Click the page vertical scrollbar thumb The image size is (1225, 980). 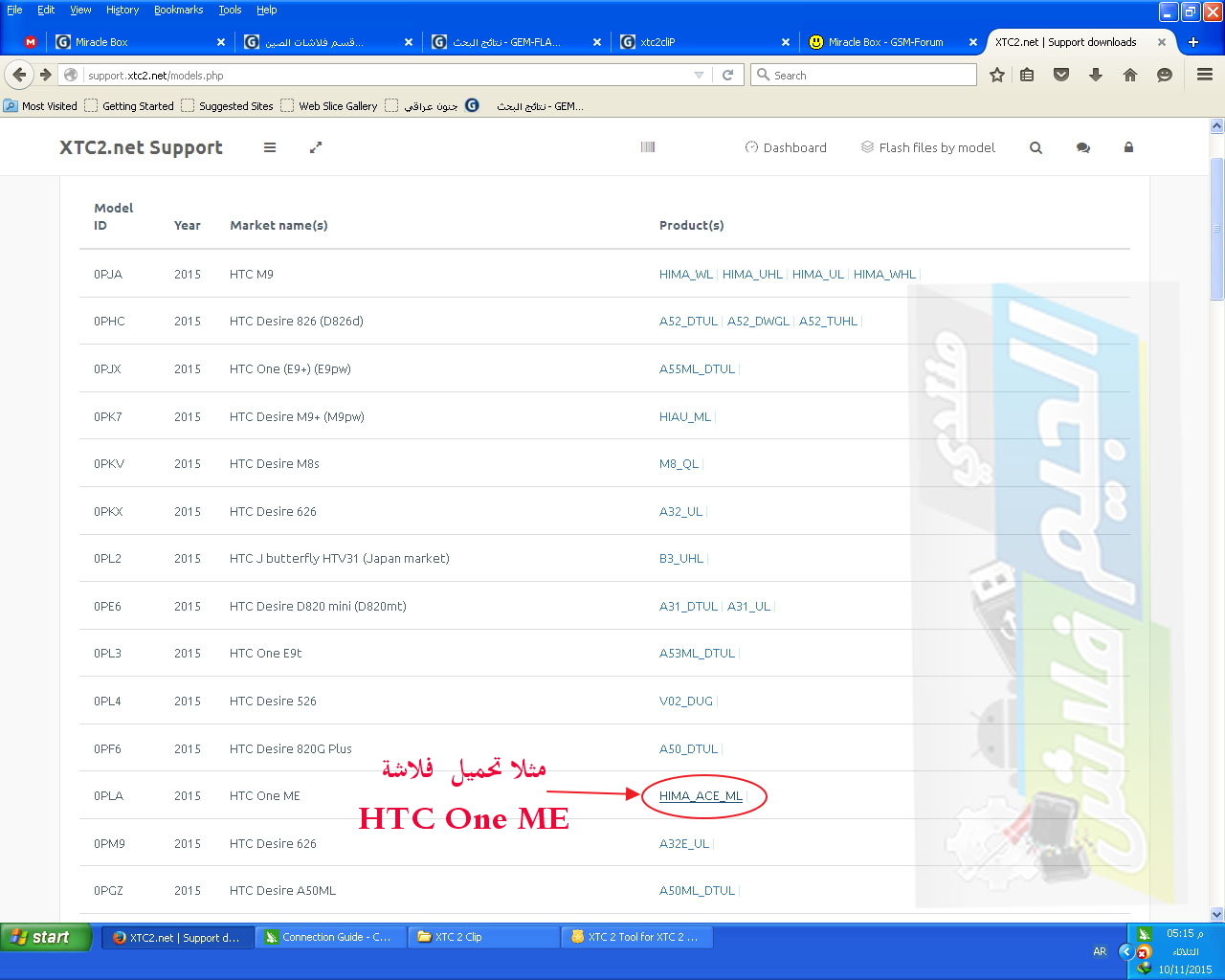point(1217,228)
